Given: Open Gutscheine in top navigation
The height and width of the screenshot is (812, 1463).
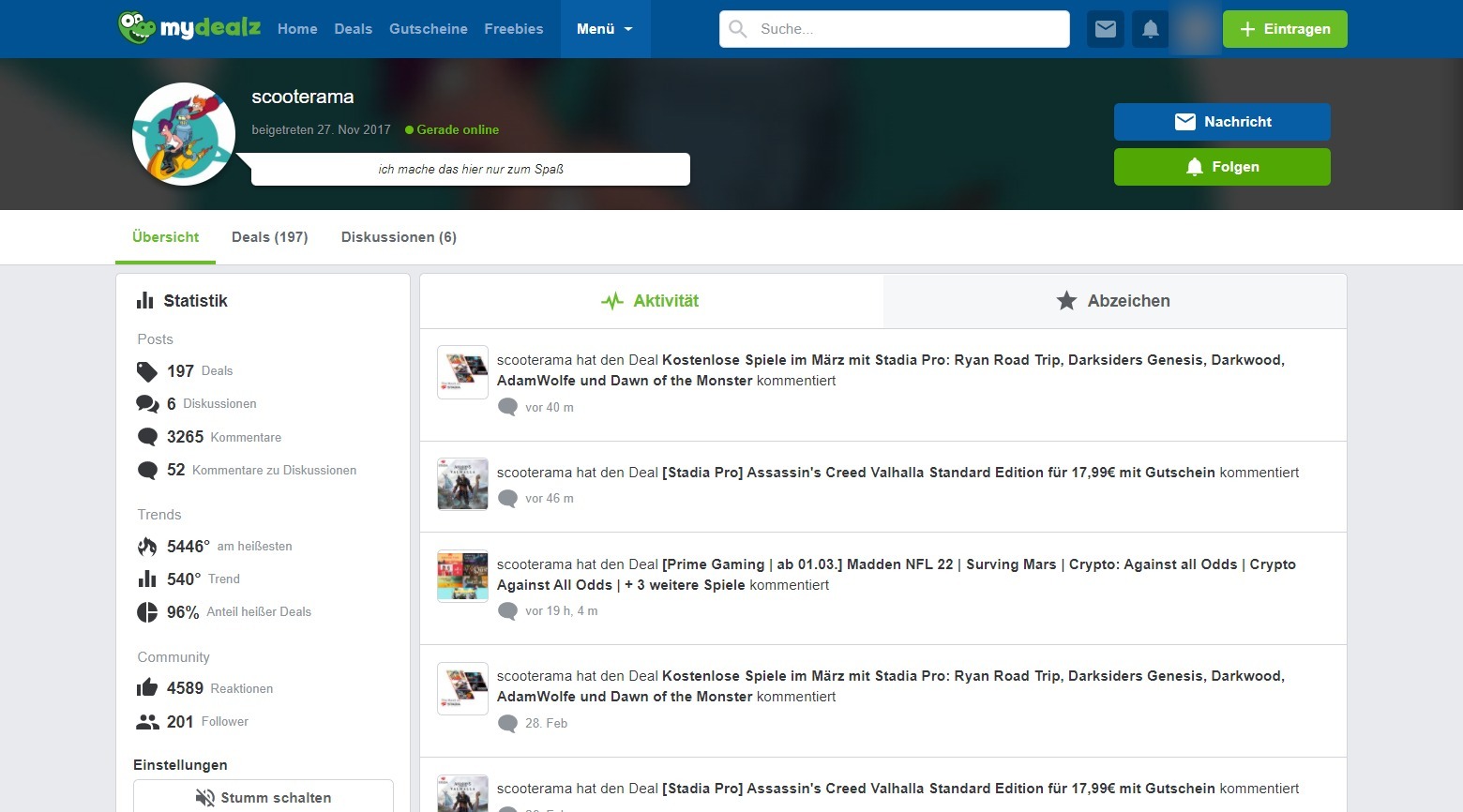Looking at the screenshot, I should [x=429, y=29].
